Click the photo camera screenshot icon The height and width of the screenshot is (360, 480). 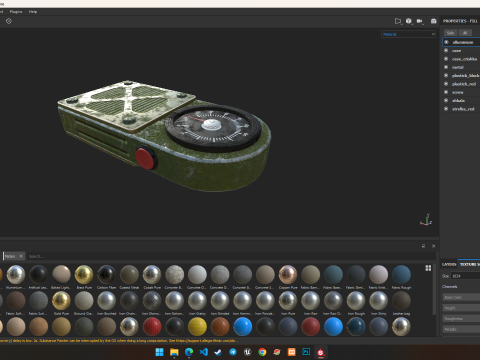tap(433, 21)
